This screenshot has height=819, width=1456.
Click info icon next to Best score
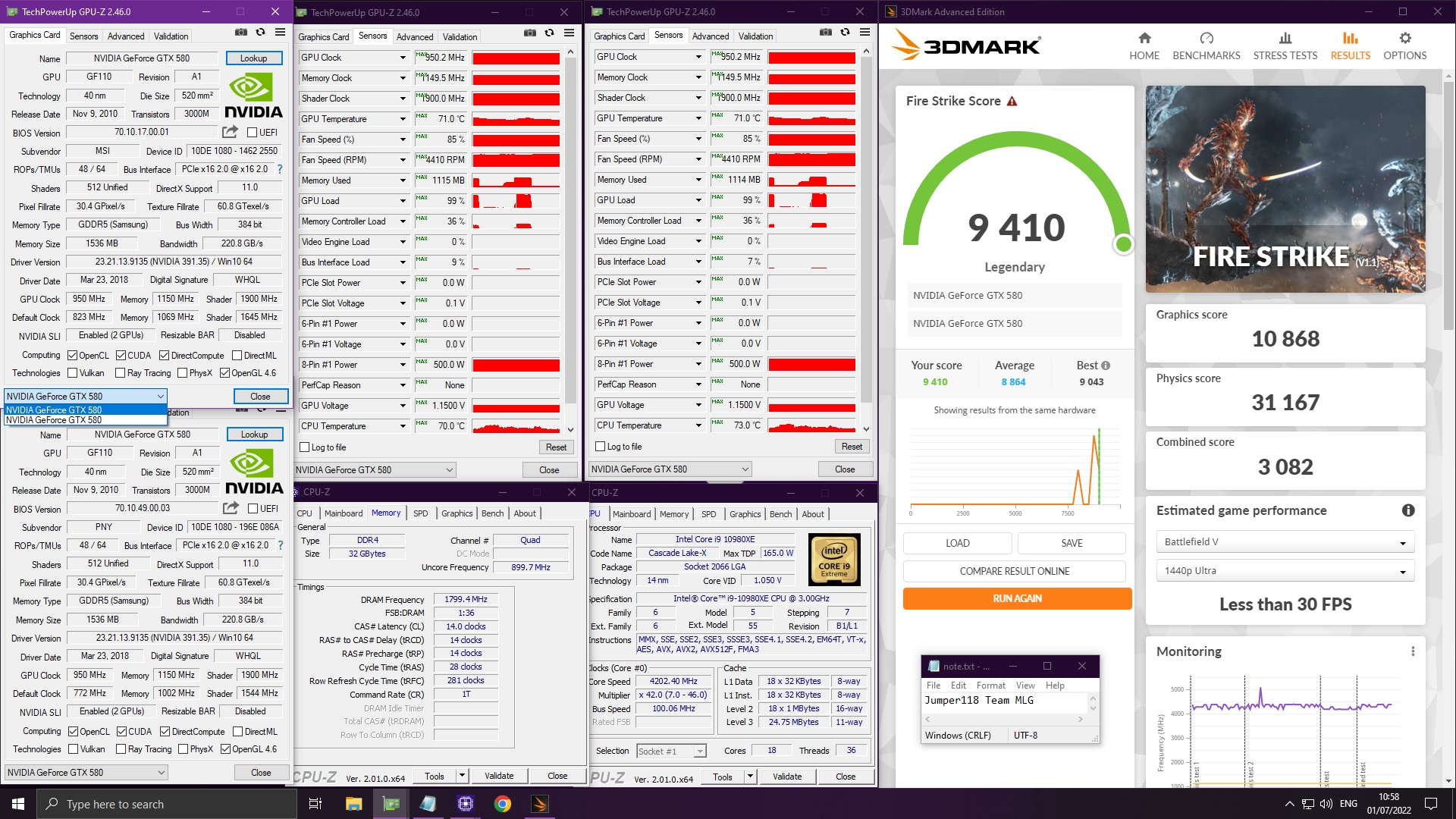point(1106,366)
